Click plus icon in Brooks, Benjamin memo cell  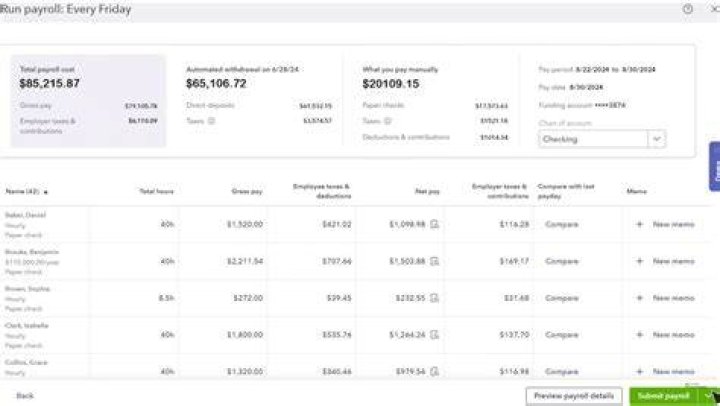pyautogui.click(x=639, y=261)
